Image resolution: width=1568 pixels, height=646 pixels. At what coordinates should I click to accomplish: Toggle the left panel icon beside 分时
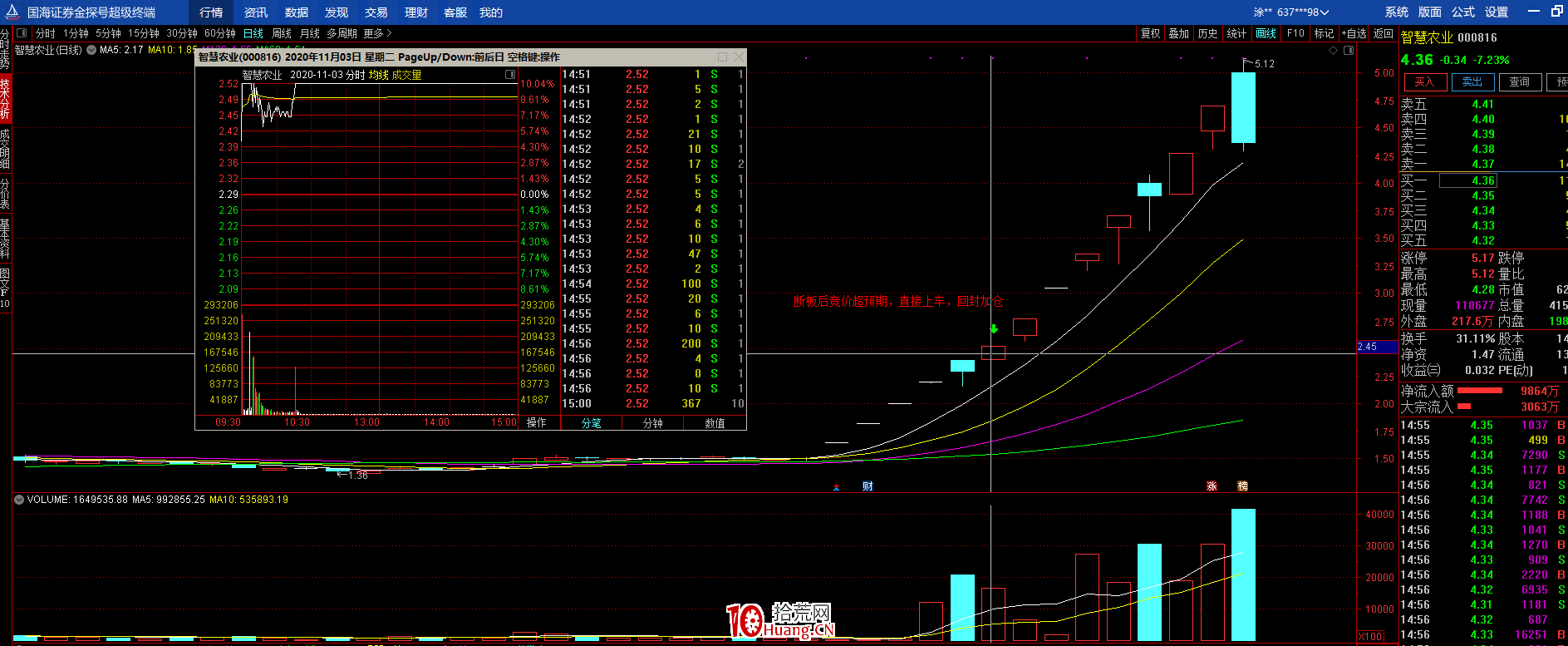[22, 33]
